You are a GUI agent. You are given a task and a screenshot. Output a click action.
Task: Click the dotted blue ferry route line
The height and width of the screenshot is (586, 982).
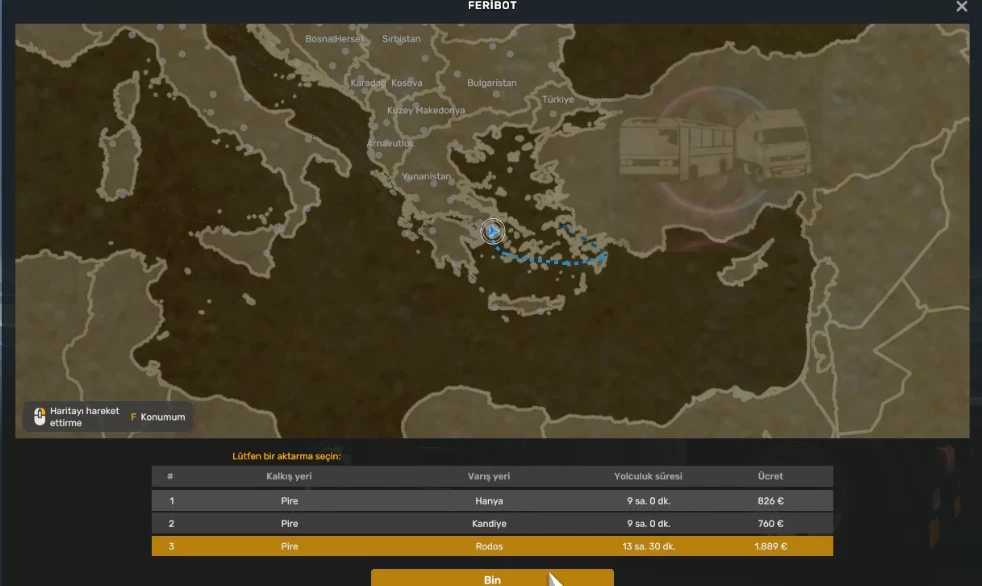(x=550, y=260)
